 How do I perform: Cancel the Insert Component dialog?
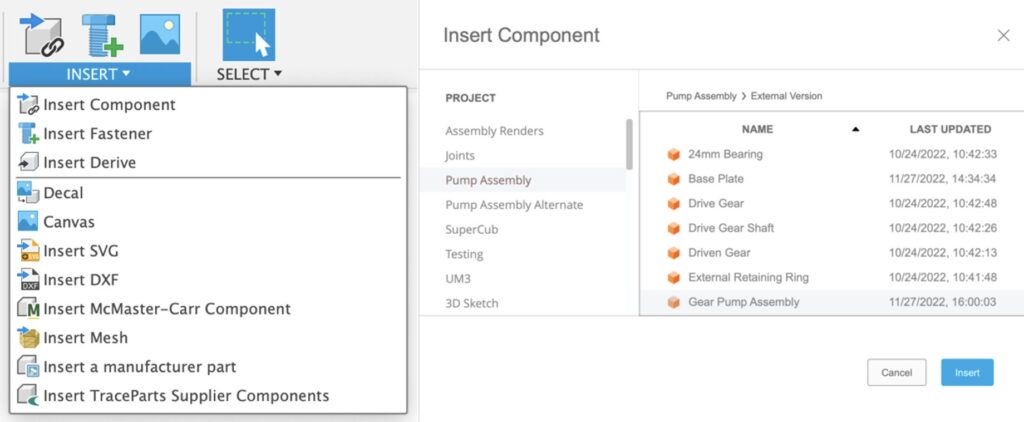896,373
